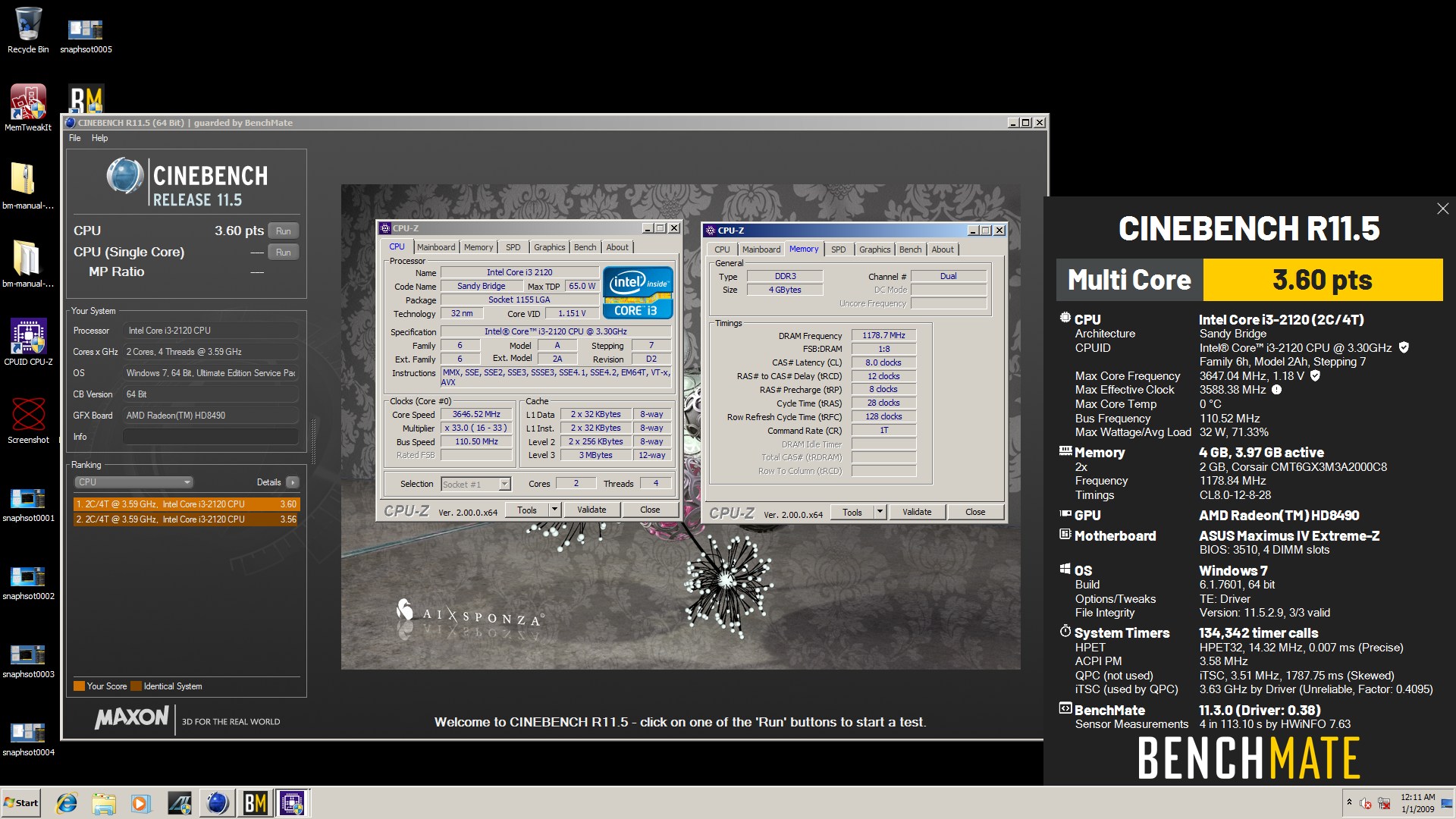The image size is (1456, 819).
Task: Open the Screenshot desktop shortcut
Action: (x=28, y=419)
